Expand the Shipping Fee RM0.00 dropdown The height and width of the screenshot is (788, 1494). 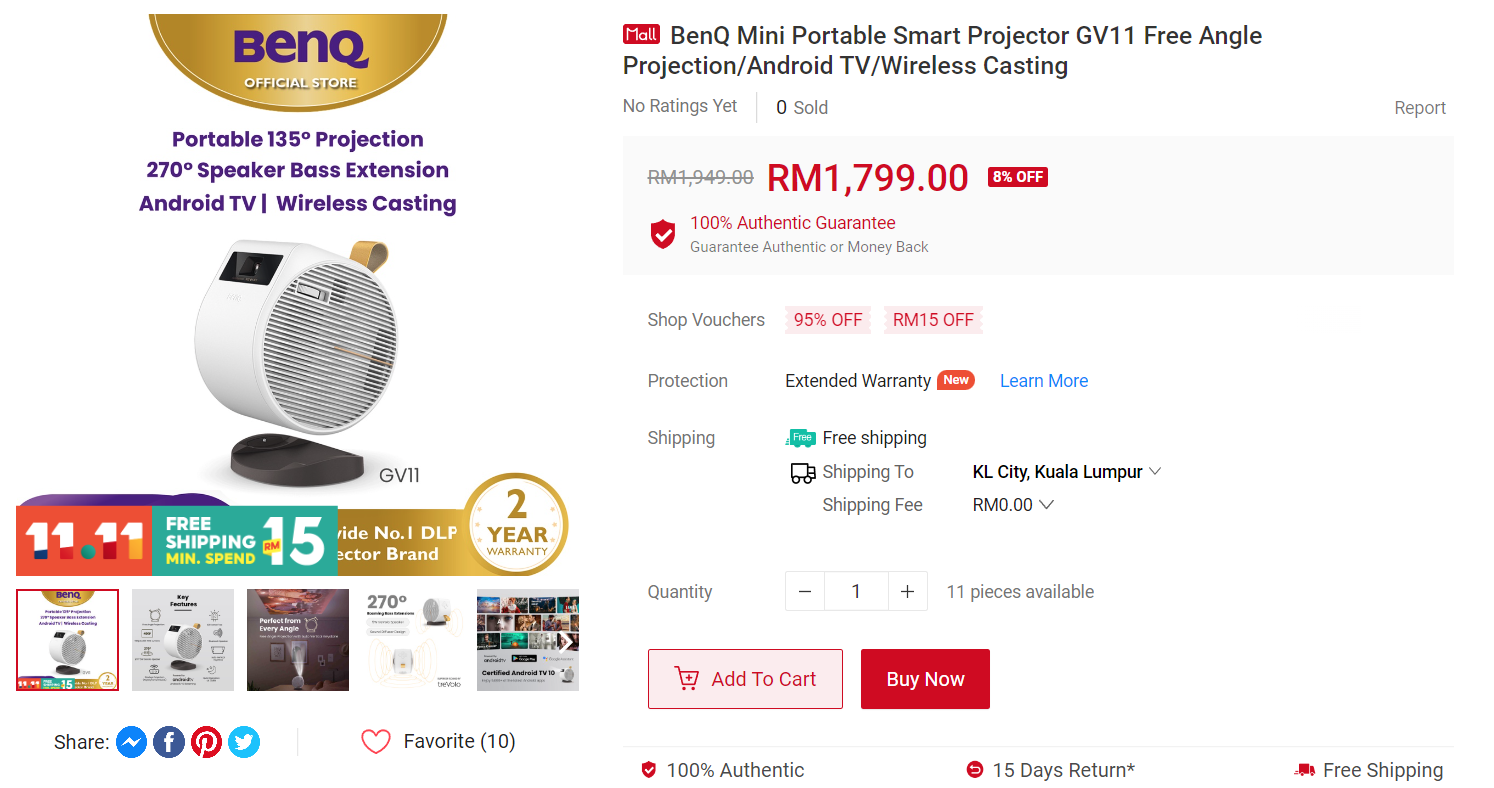(1013, 505)
